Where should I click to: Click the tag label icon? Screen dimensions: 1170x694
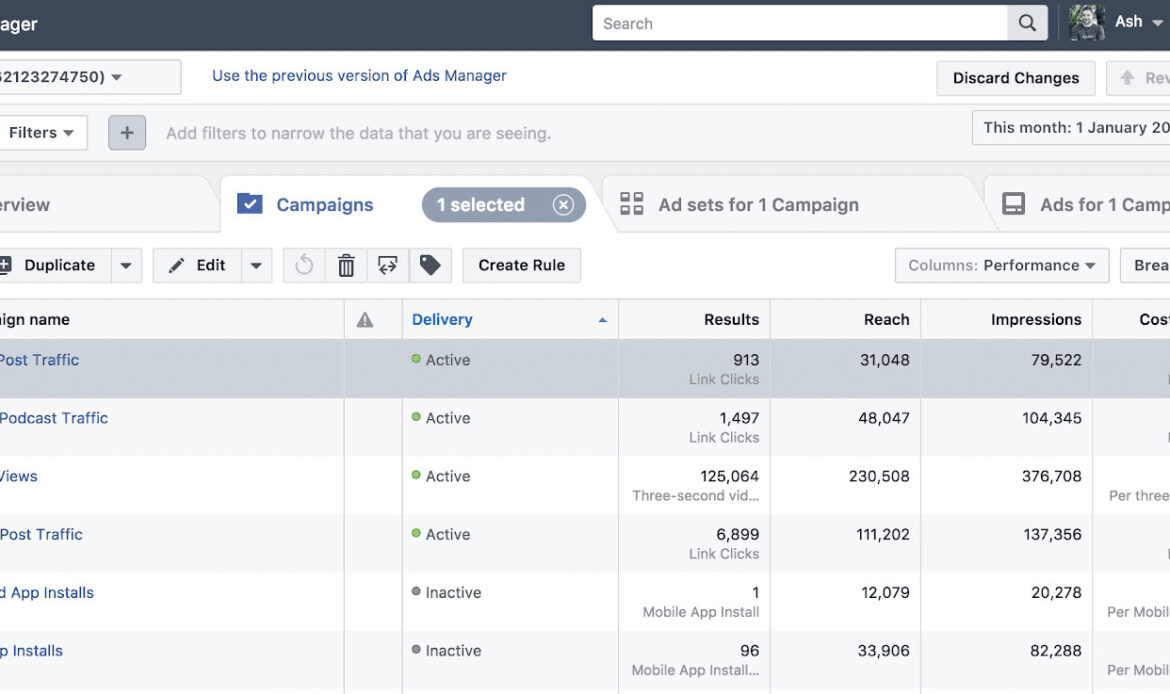pyautogui.click(x=430, y=265)
